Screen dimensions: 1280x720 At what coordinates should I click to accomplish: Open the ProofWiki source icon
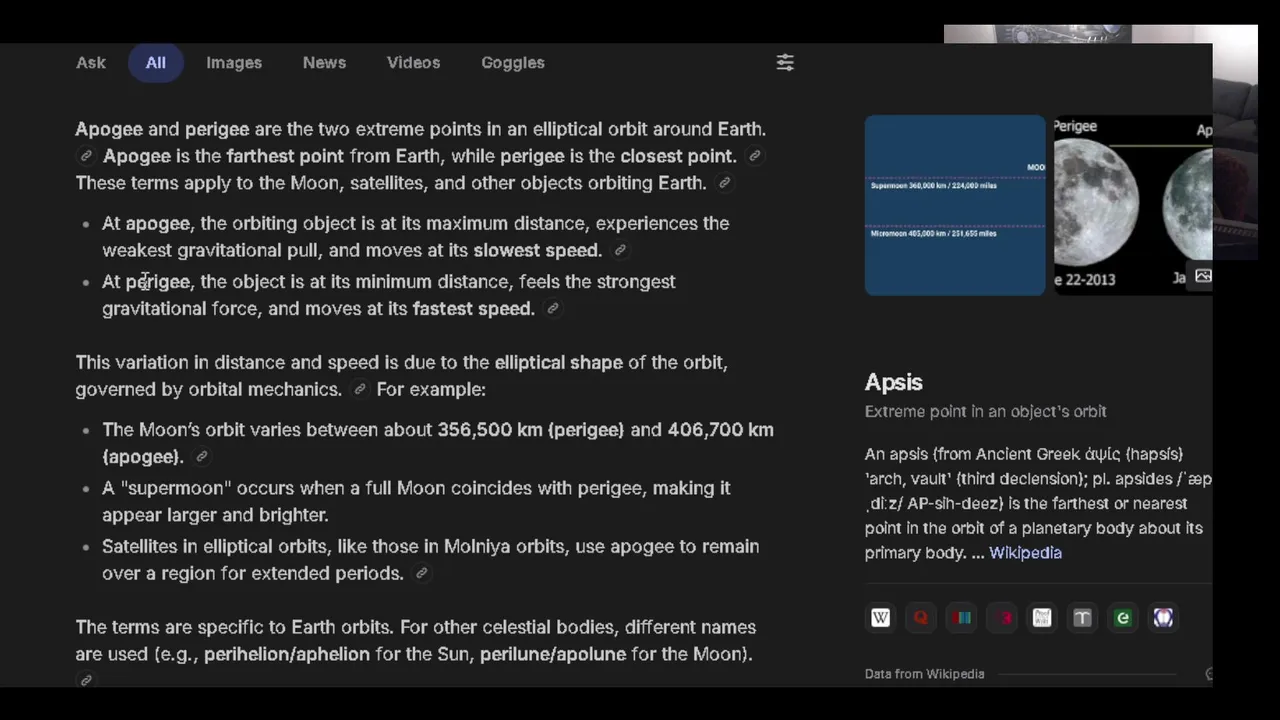[x=1042, y=618]
